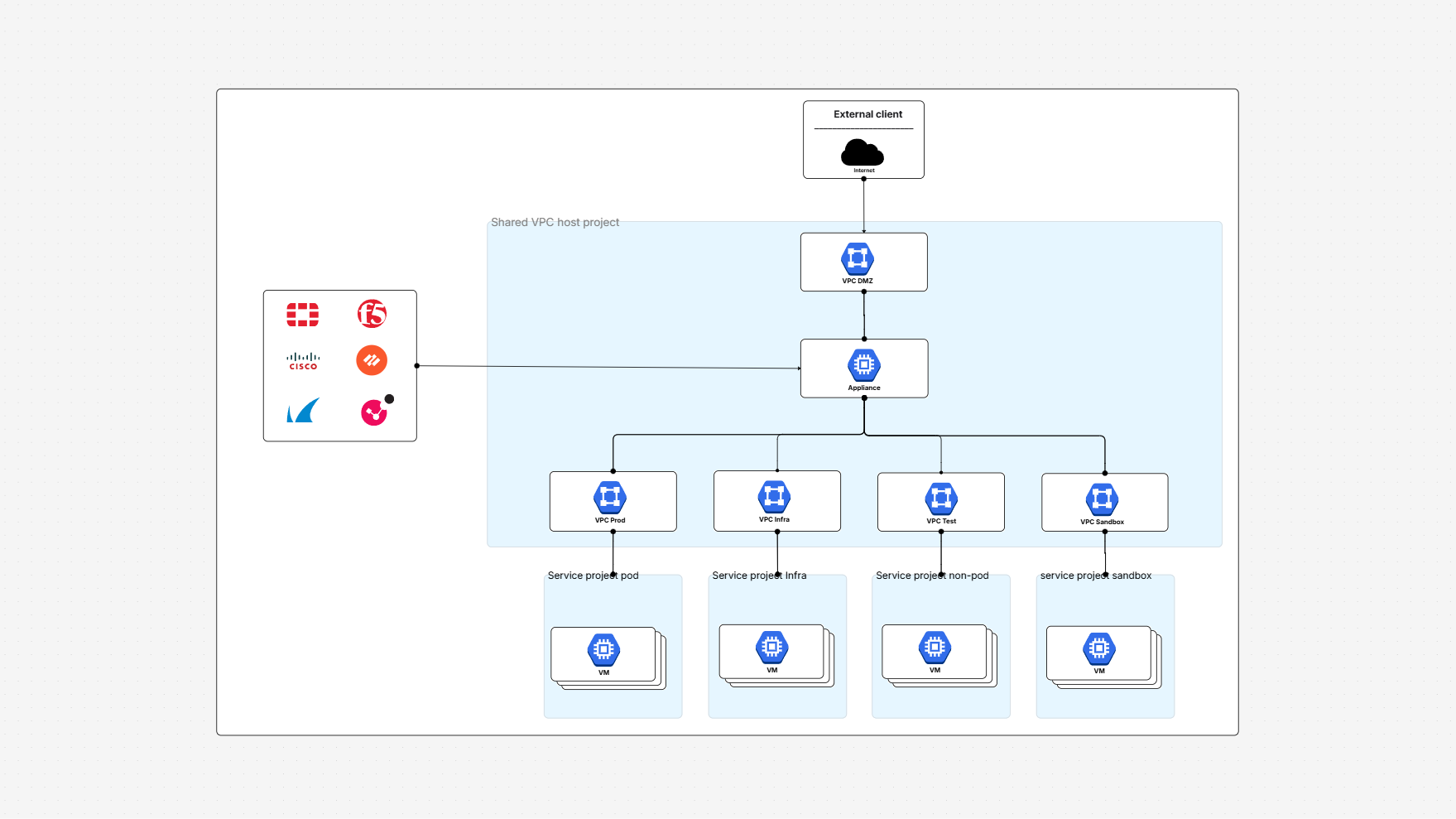The image size is (1456, 819).
Task: Select the Barracuda logo icon
Action: [x=301, y=411]
